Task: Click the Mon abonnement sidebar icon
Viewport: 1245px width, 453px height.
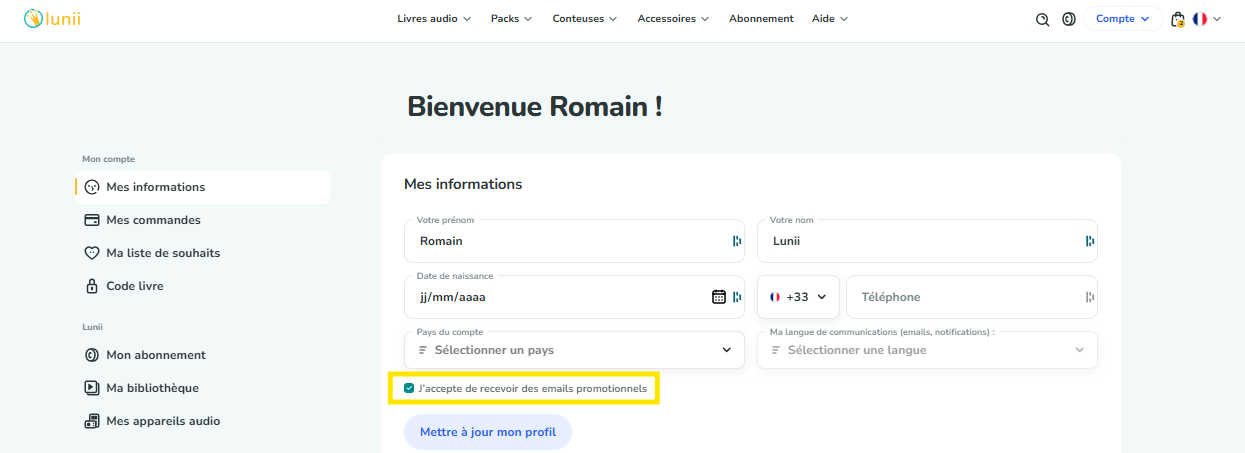Action: click(x=92, y=355)
